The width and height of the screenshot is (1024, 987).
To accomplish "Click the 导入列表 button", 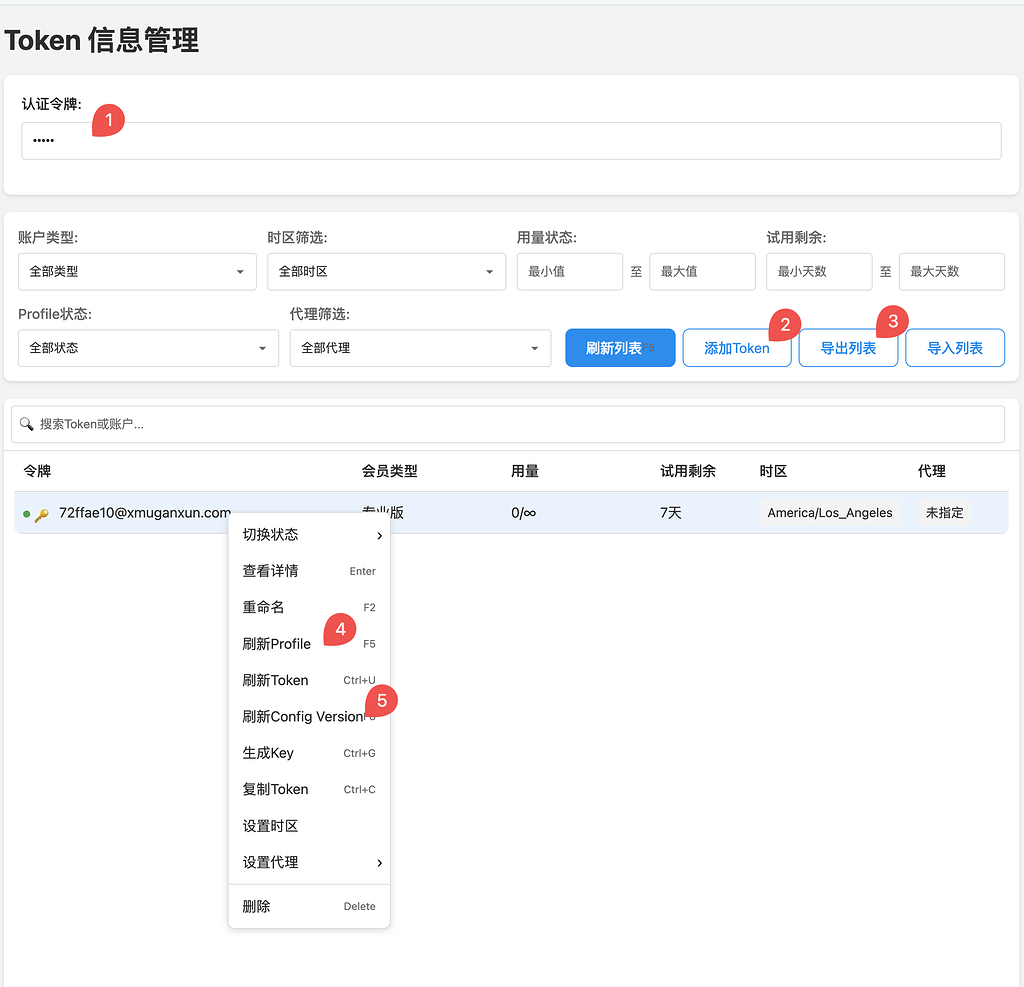I will [x=955, y=348].
